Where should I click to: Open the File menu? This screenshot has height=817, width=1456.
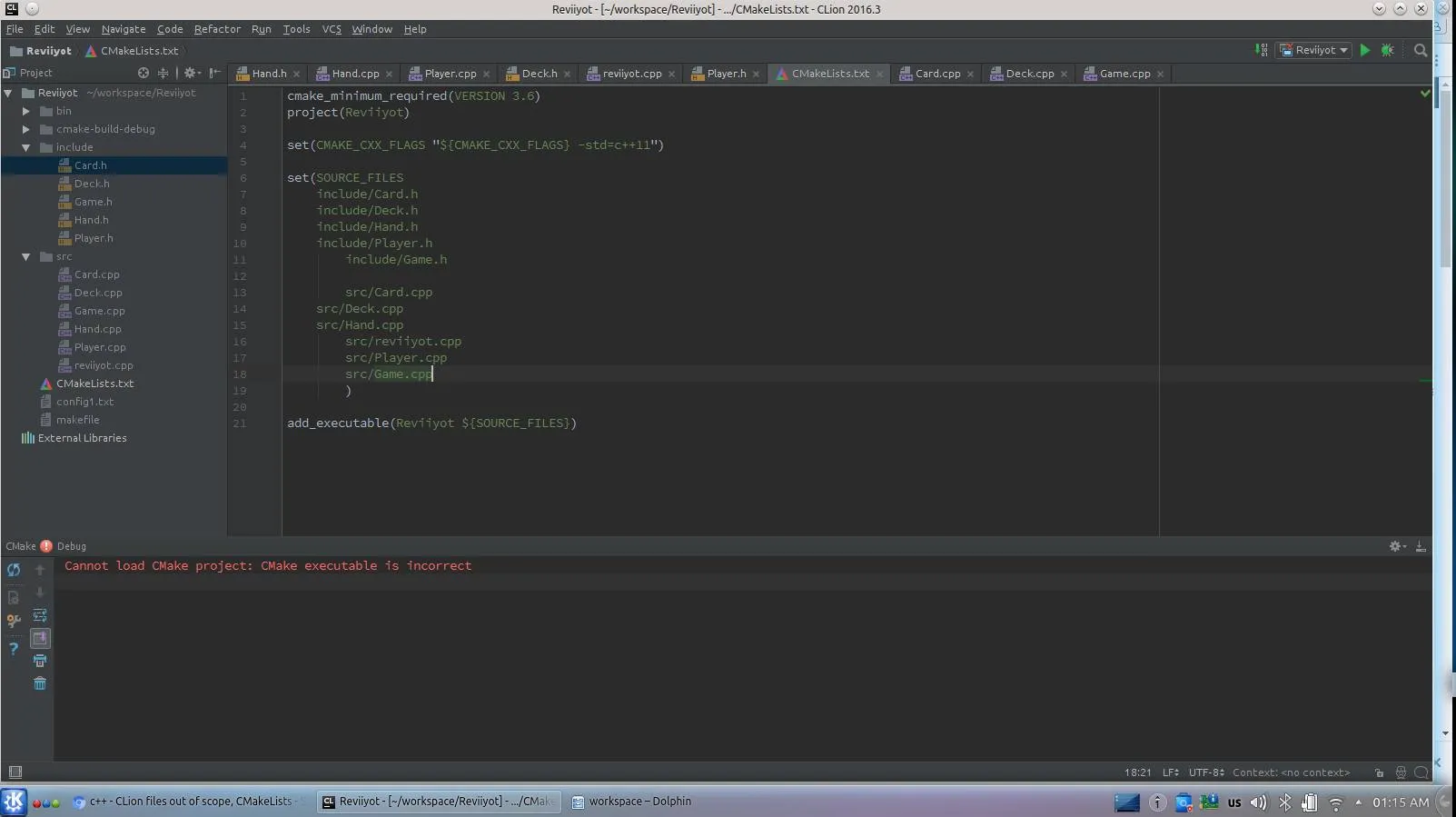[x=15, y=29]
